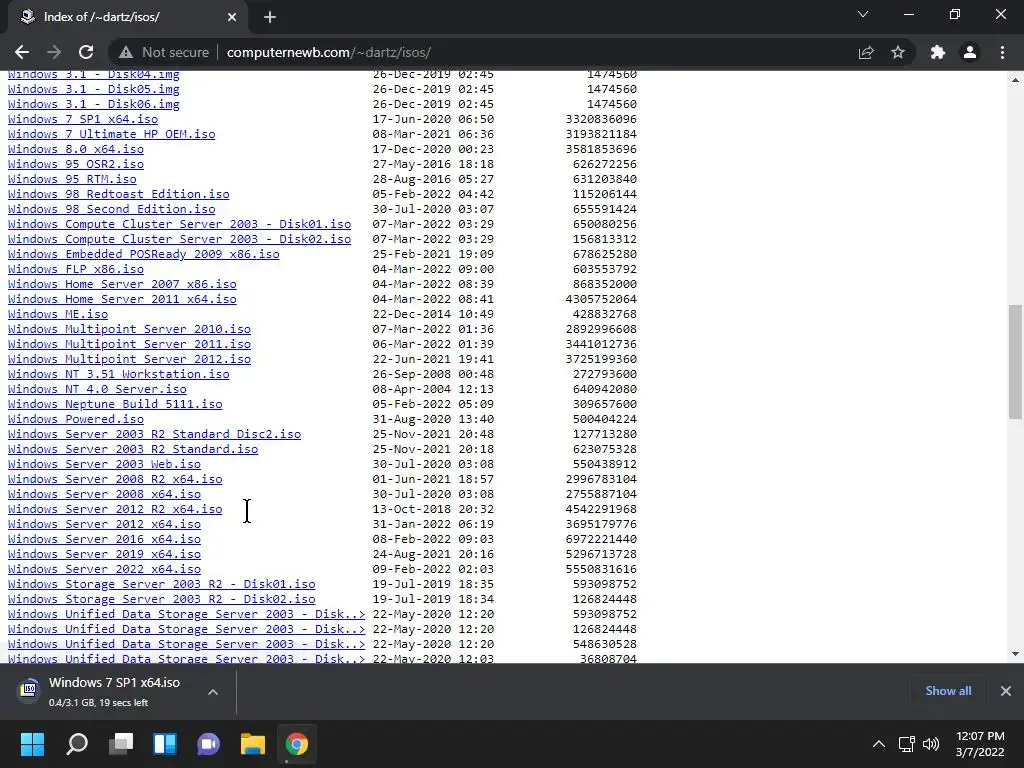
Task: Open the tab search dropdown arrow
Action: 863,14
